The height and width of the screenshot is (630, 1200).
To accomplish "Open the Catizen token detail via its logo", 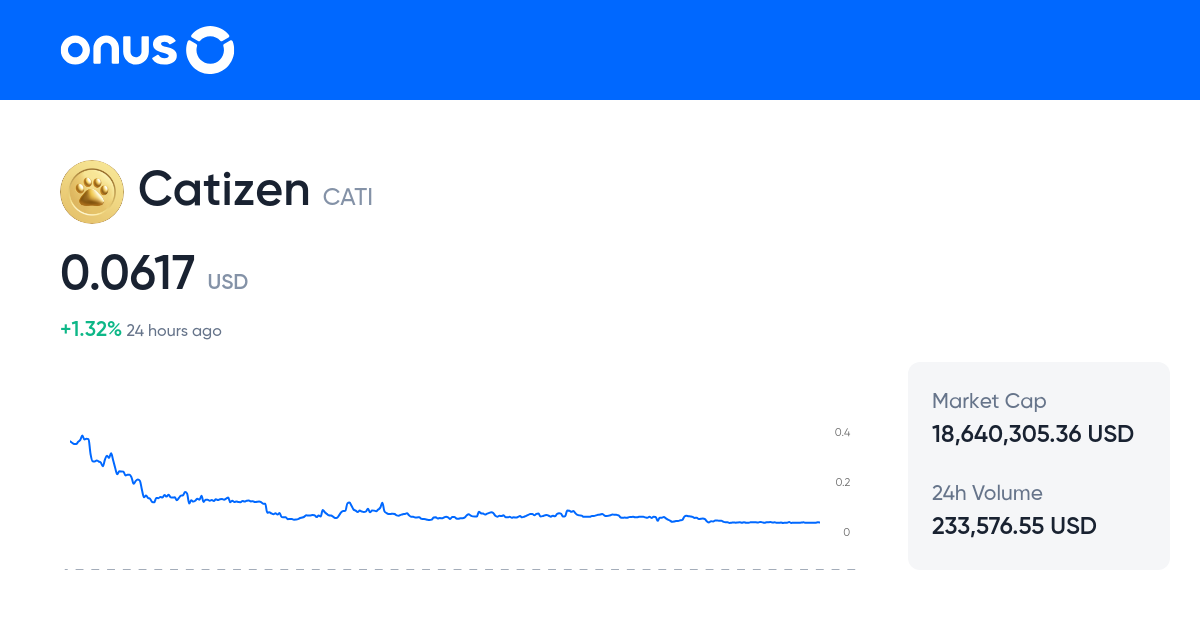I will [x=92, y=191].
